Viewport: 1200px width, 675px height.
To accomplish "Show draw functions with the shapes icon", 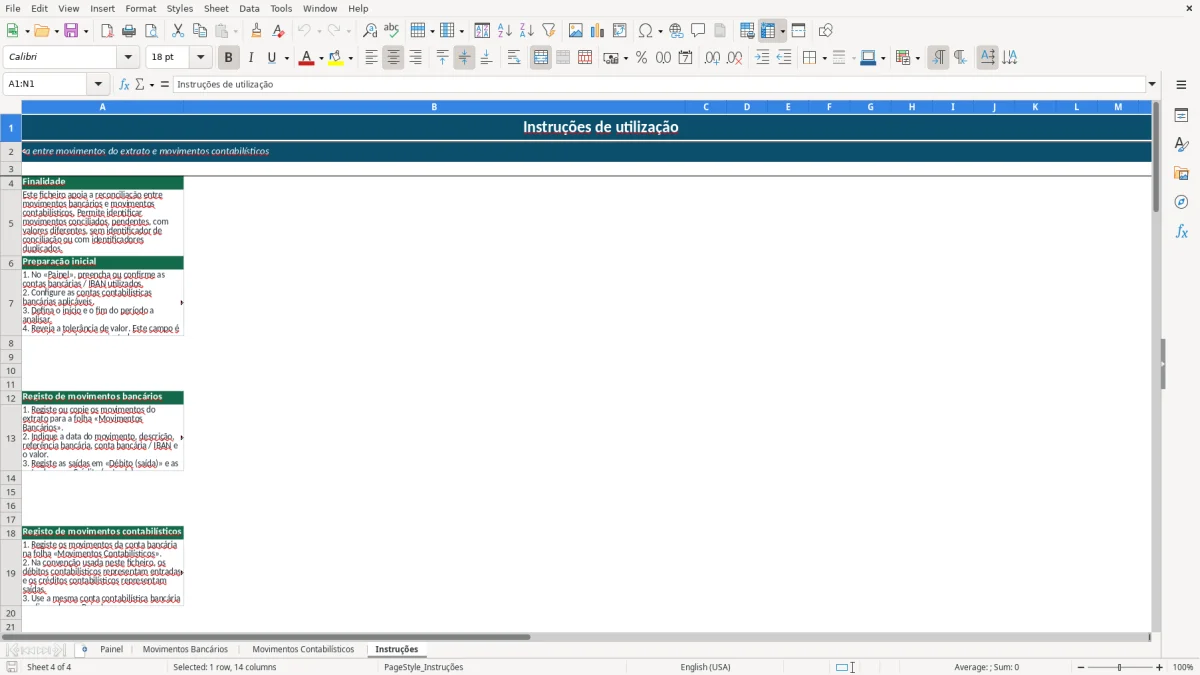I will click(x=826, y=31).
